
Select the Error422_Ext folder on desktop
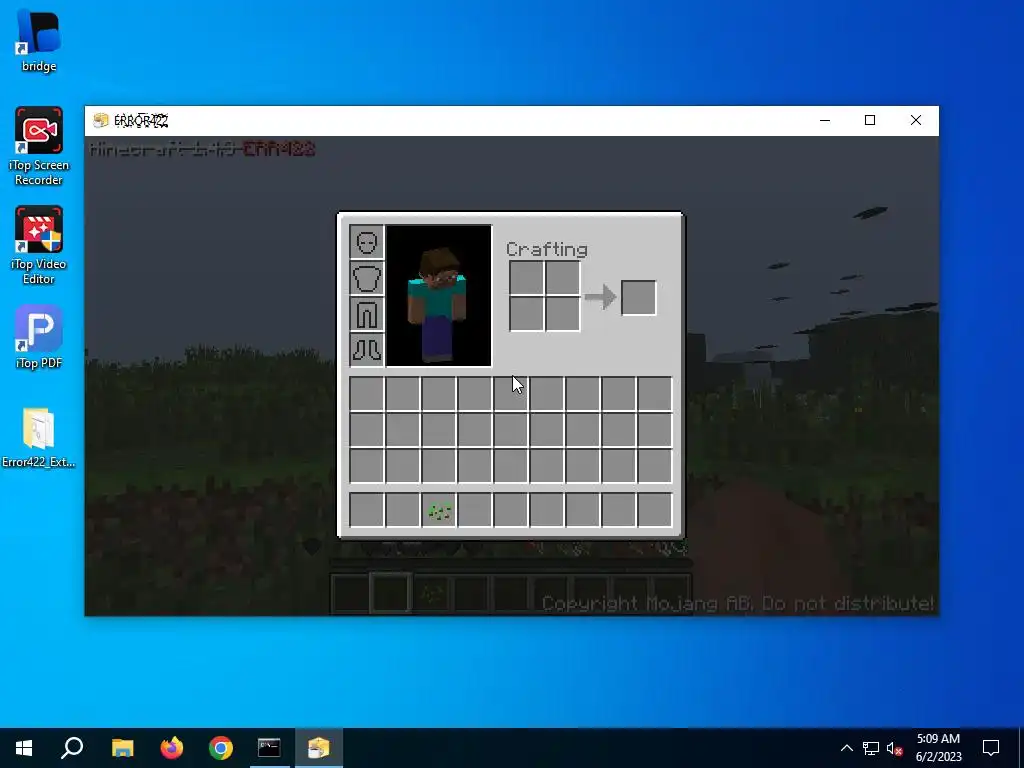[x=39, y=438]
